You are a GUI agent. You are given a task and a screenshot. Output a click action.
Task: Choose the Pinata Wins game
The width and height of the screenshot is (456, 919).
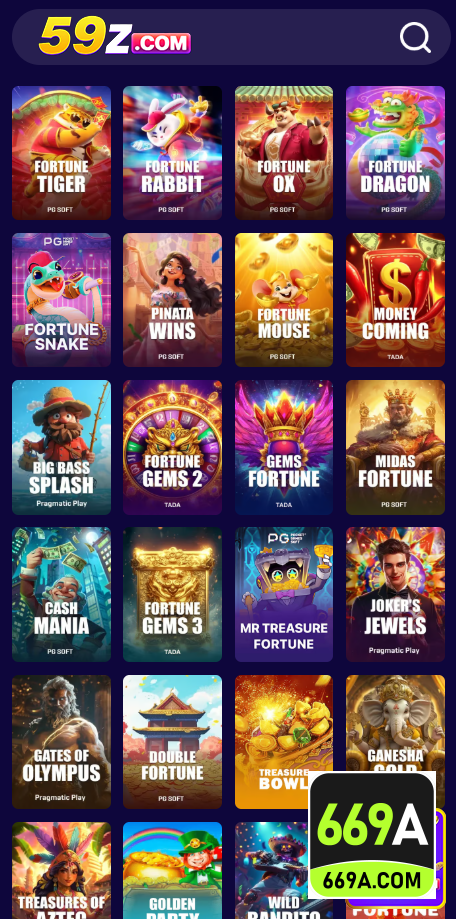pyautogui.click(x=172, y=300)
